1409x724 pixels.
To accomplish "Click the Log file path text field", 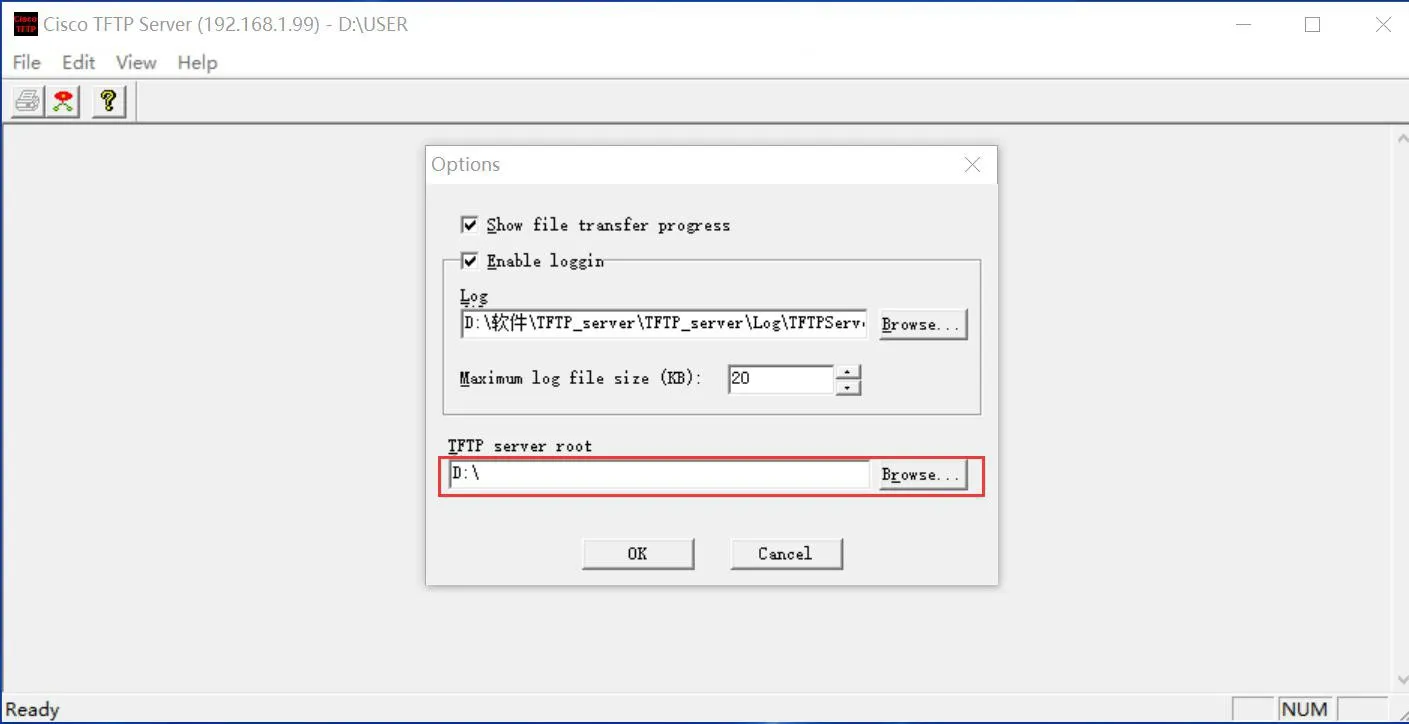I will 663,324.
